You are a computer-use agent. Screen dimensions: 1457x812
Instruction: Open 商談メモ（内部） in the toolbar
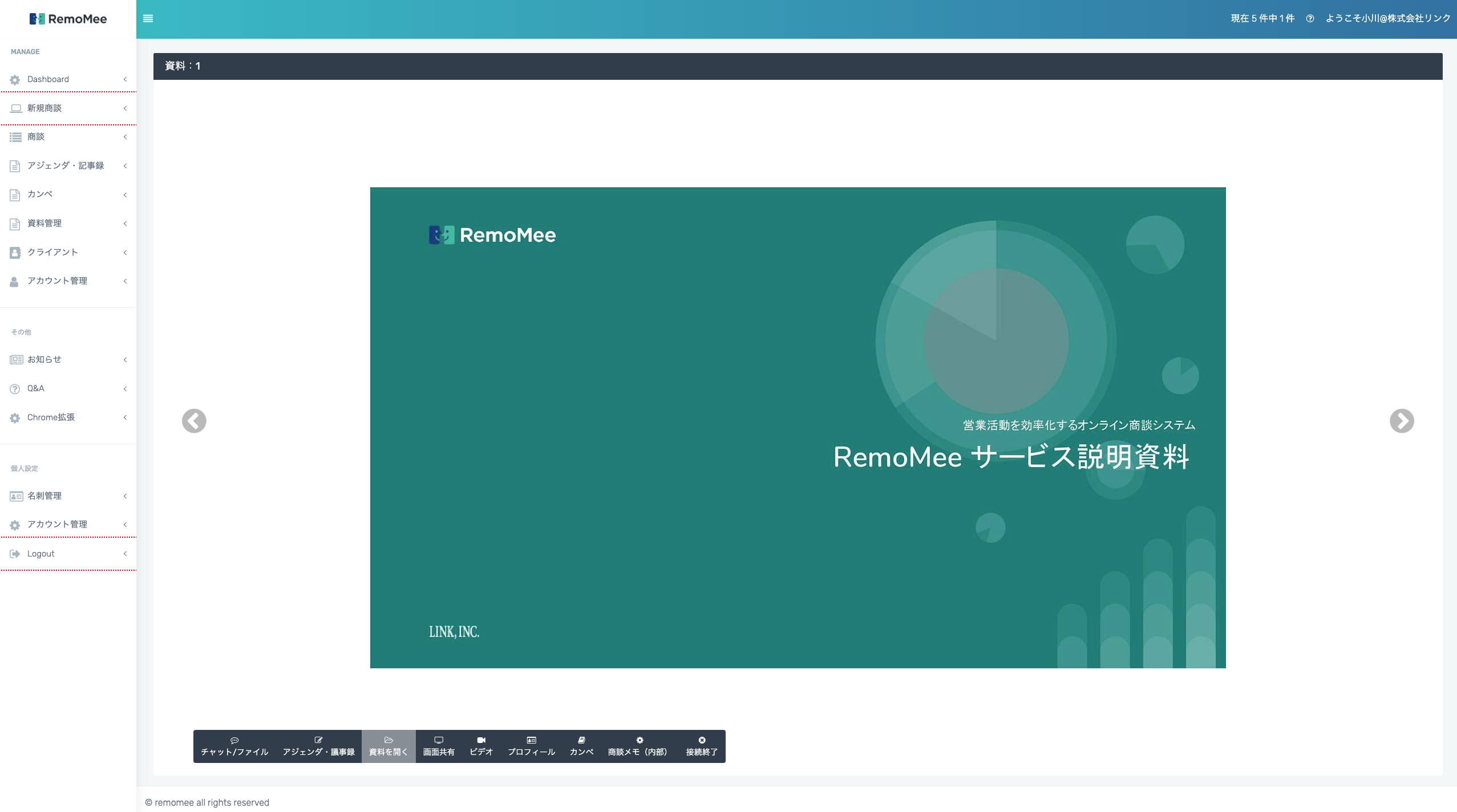click(x=639, y=746)
